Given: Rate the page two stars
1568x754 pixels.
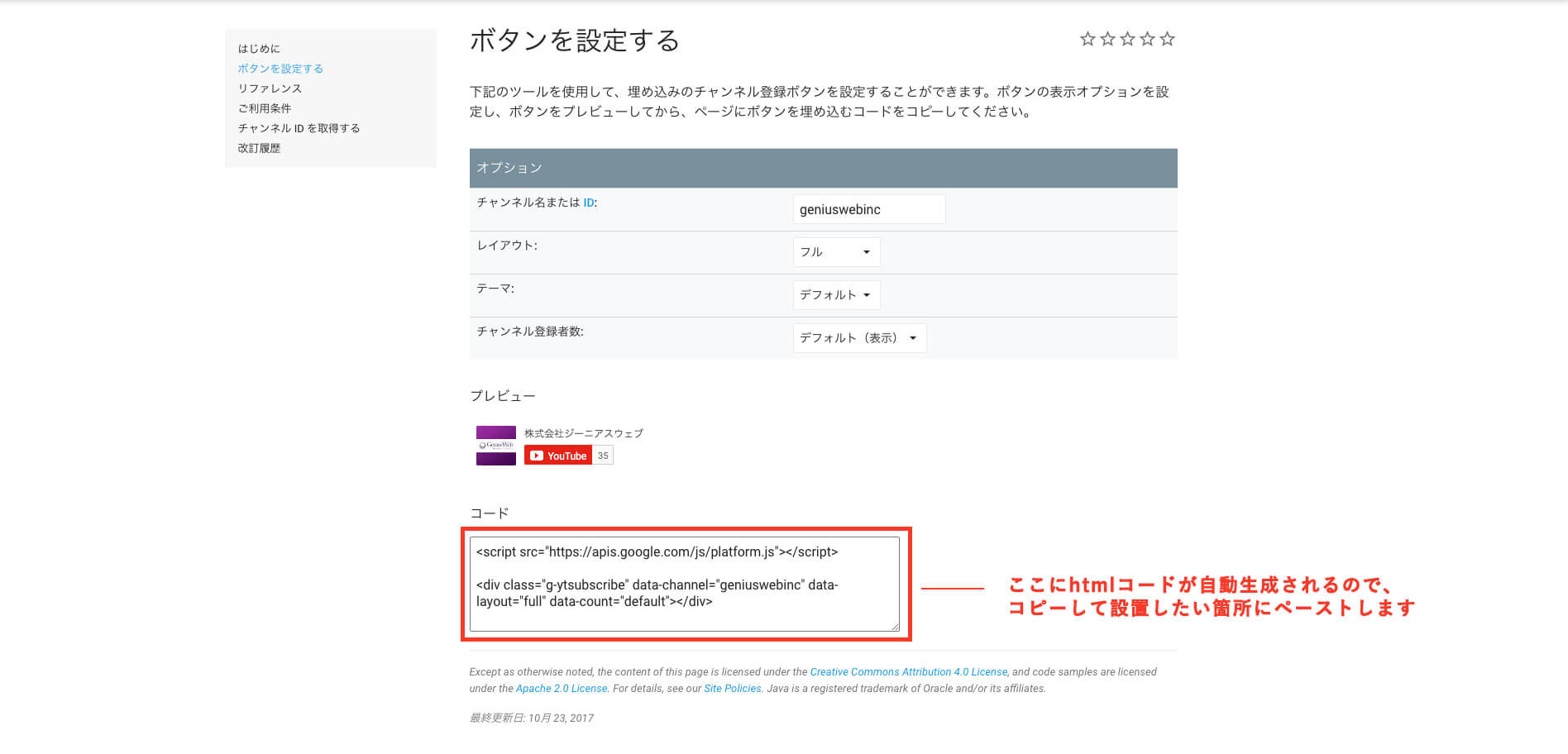Looking at the screenshot, I should pyautogui.click(x=1107, y=39).
